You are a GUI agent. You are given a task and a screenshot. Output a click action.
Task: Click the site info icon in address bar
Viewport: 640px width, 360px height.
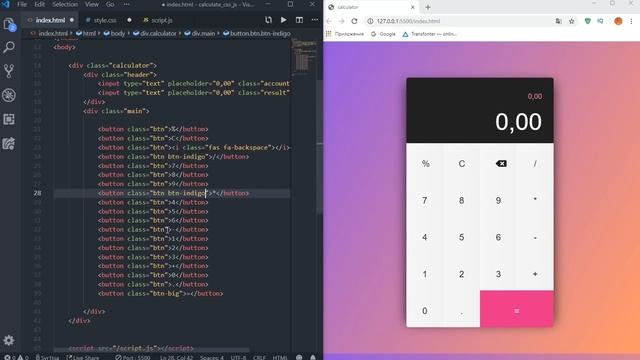[x=370, y=21]
